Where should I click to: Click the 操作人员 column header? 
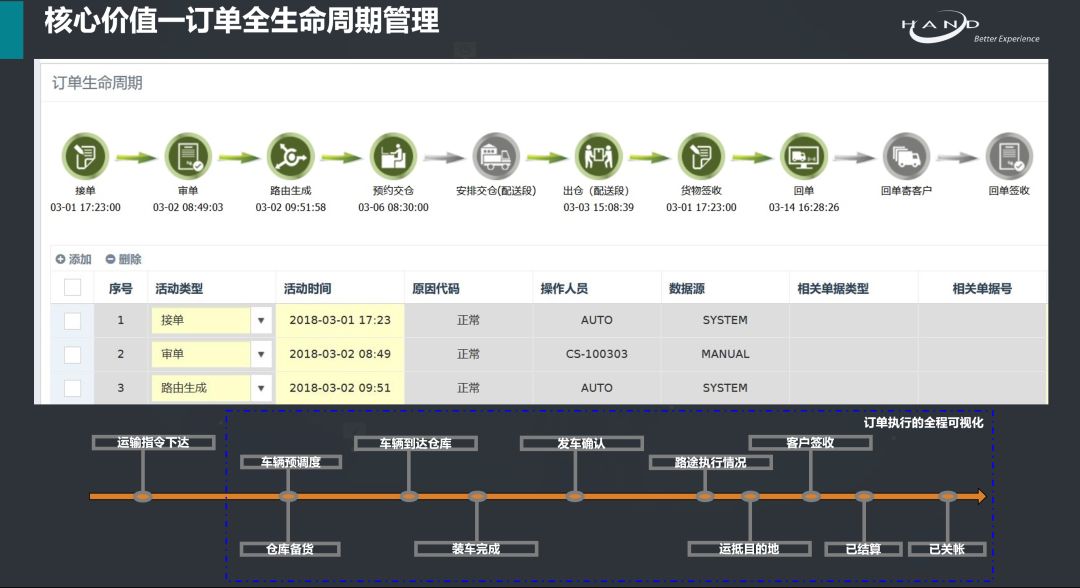coord(564,289)
